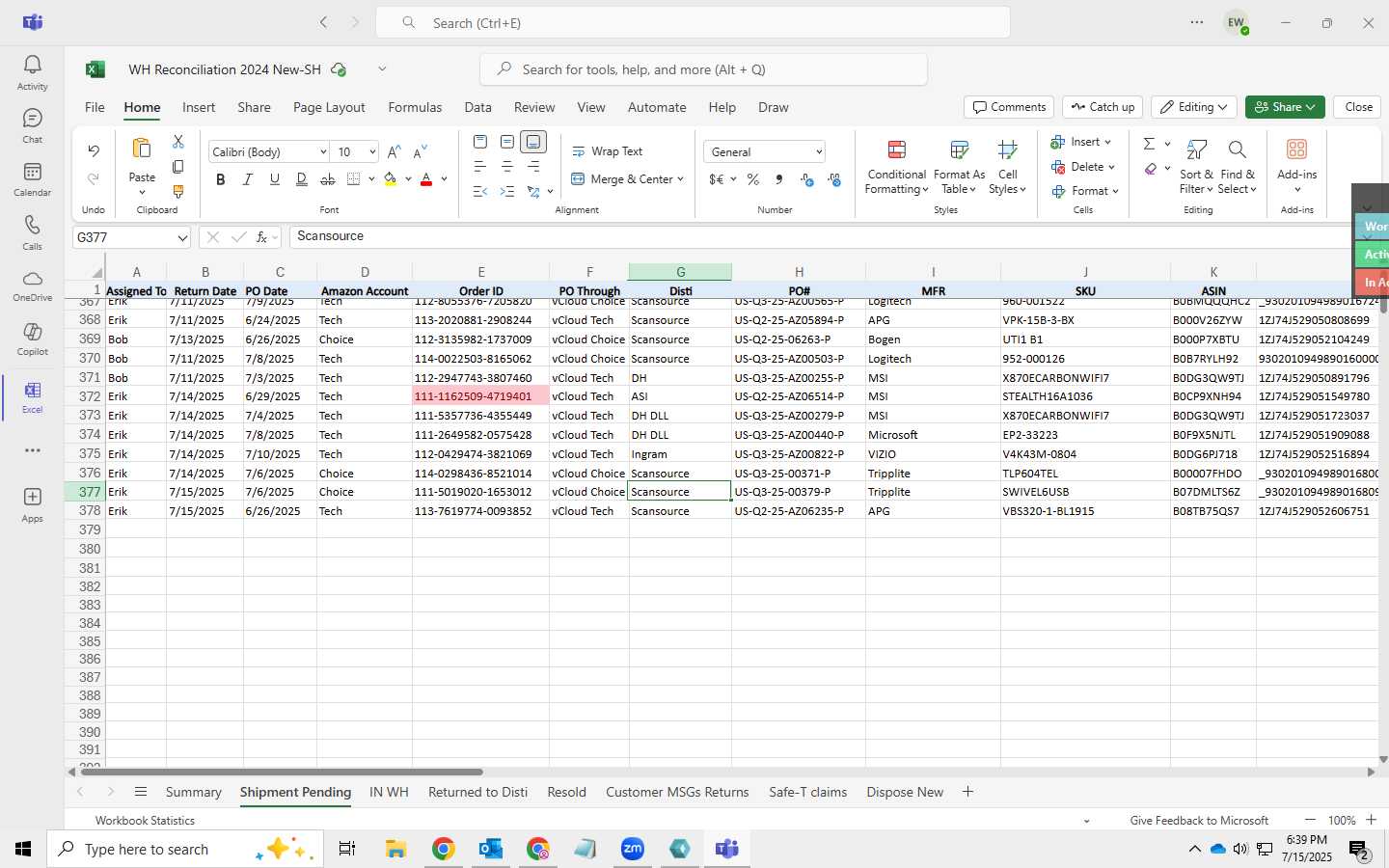The width and height of the screenshot is (1389, 868).
Task: Expand the borders dropdown arrow
Action: (x=371, y=179)
